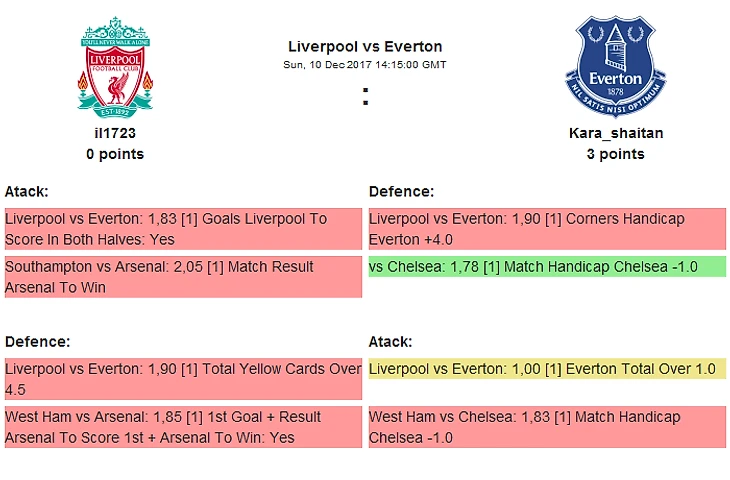
Task: Open the Kara_shaitan player profile
Action: click(x=615, y=133)
